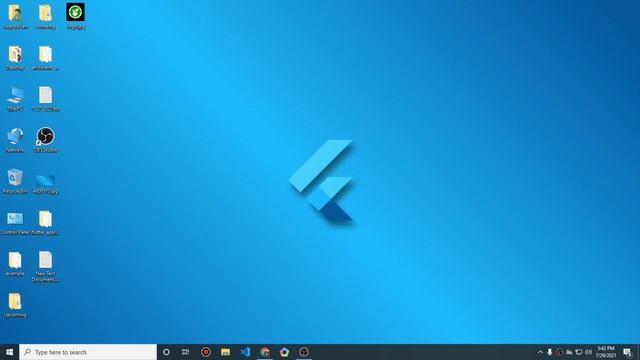Open Visual Studio Code from taskbar

coord(245,352)
